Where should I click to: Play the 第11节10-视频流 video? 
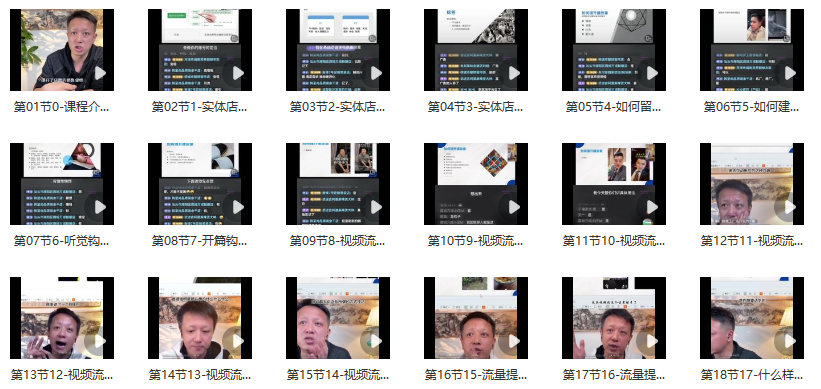651,207
